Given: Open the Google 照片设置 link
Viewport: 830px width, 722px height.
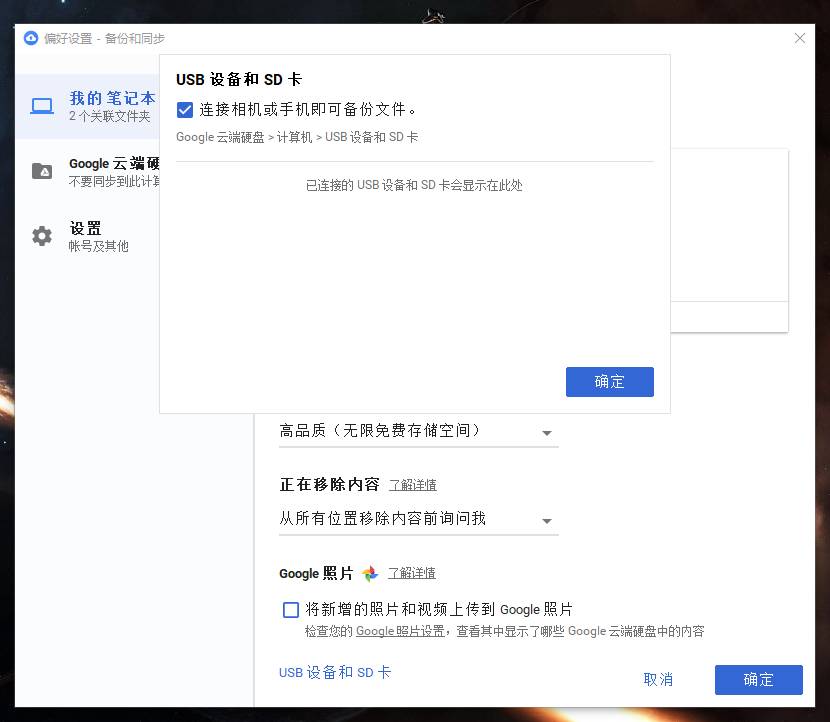Looking at the screenshot, I should pos(400,631).
